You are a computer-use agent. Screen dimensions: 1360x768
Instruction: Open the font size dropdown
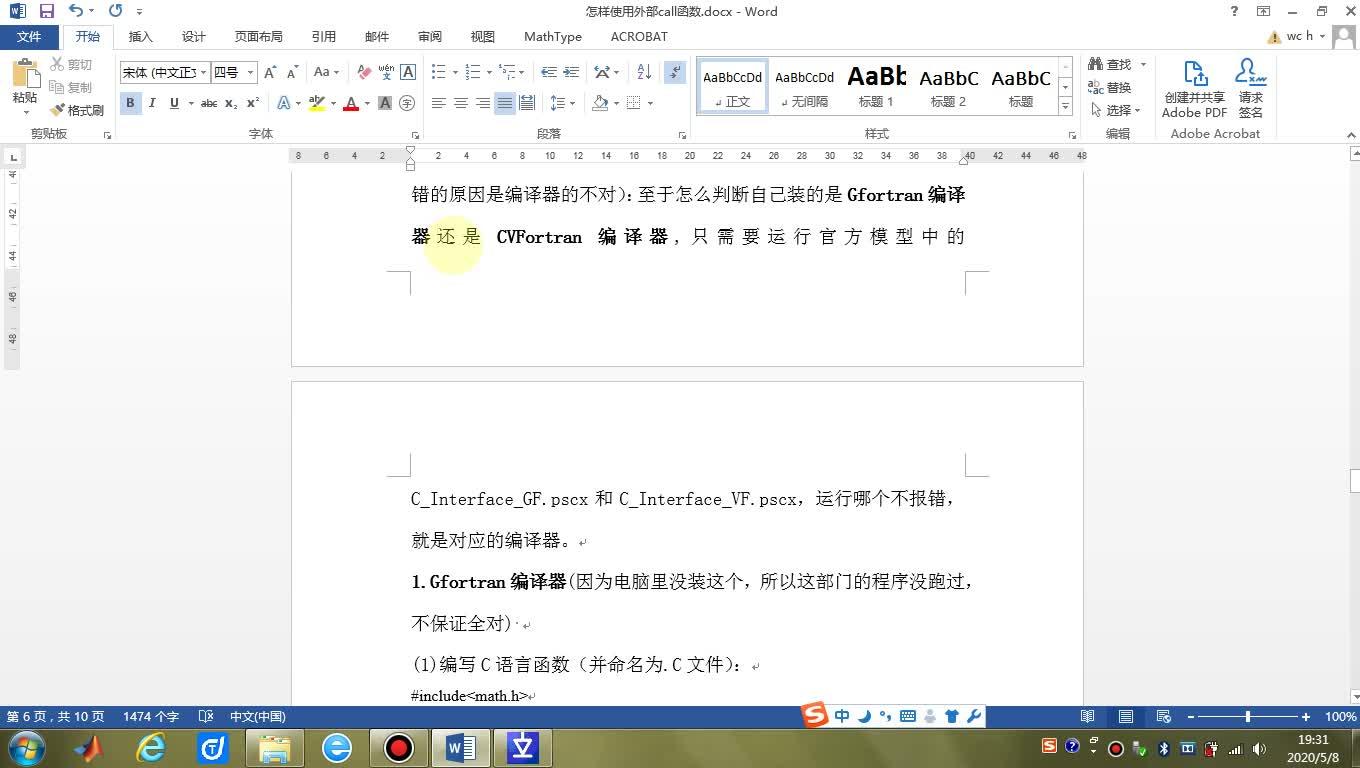coord(248,72)
